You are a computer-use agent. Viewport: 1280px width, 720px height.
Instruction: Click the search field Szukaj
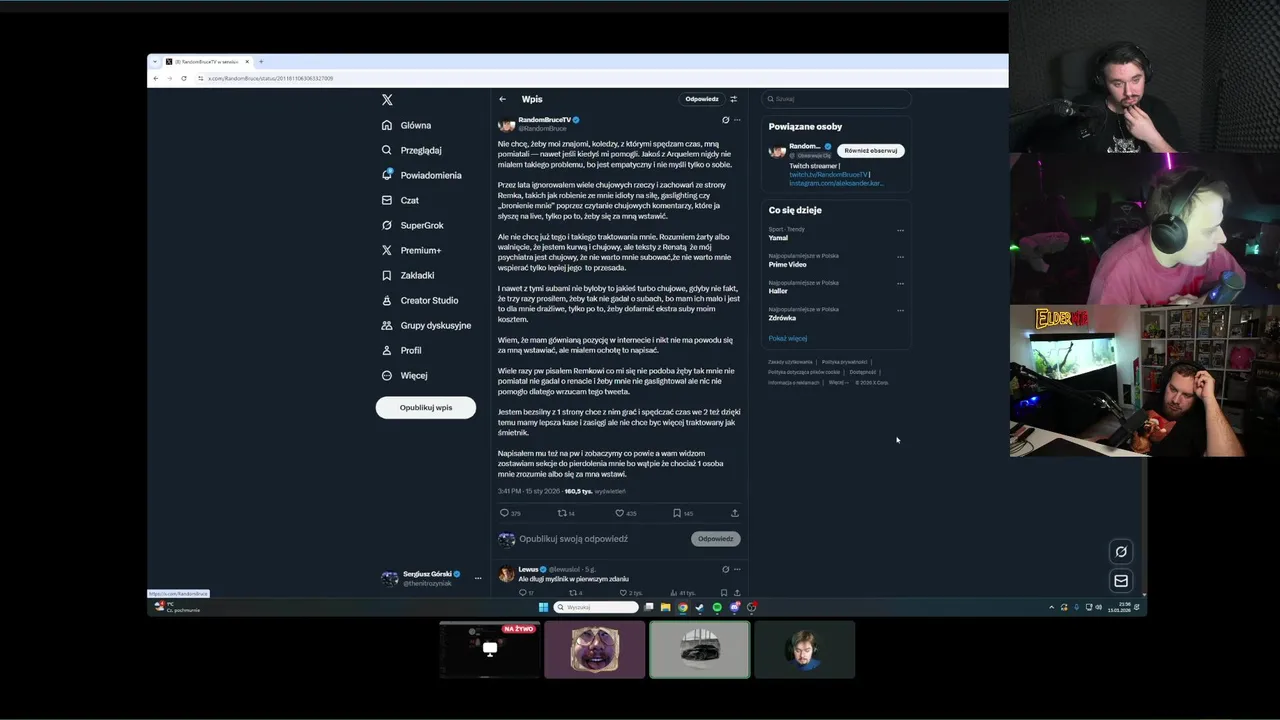836,99
